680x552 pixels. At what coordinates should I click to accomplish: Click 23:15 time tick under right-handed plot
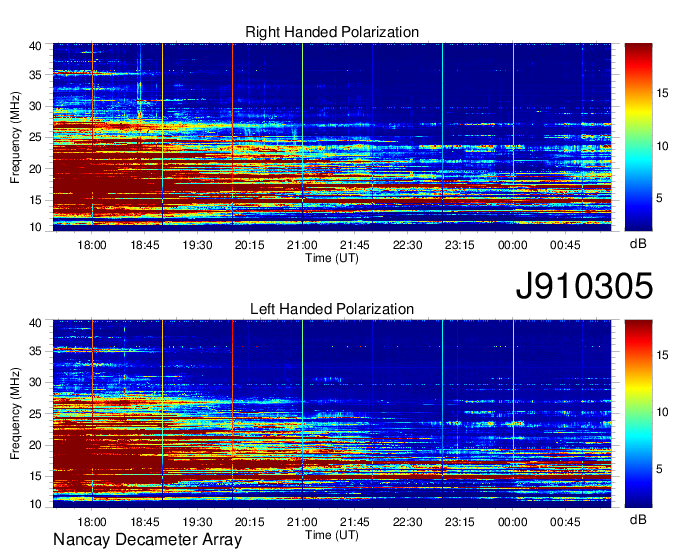point(460,245)
